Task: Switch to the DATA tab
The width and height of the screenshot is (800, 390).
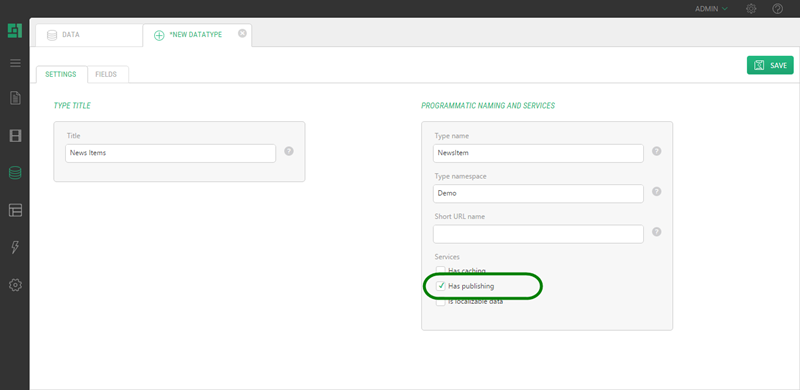Action: (89, 35)
